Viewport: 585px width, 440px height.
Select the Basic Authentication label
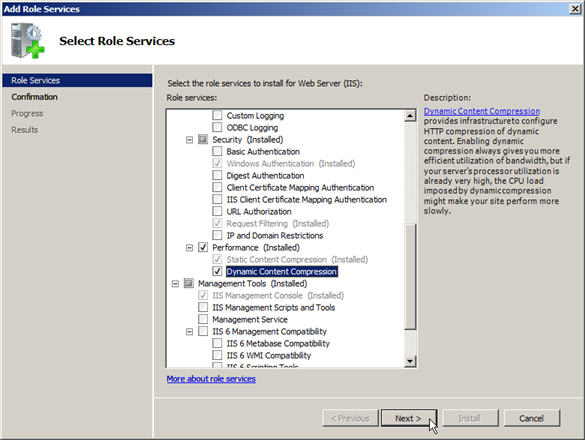coord(263,152)
